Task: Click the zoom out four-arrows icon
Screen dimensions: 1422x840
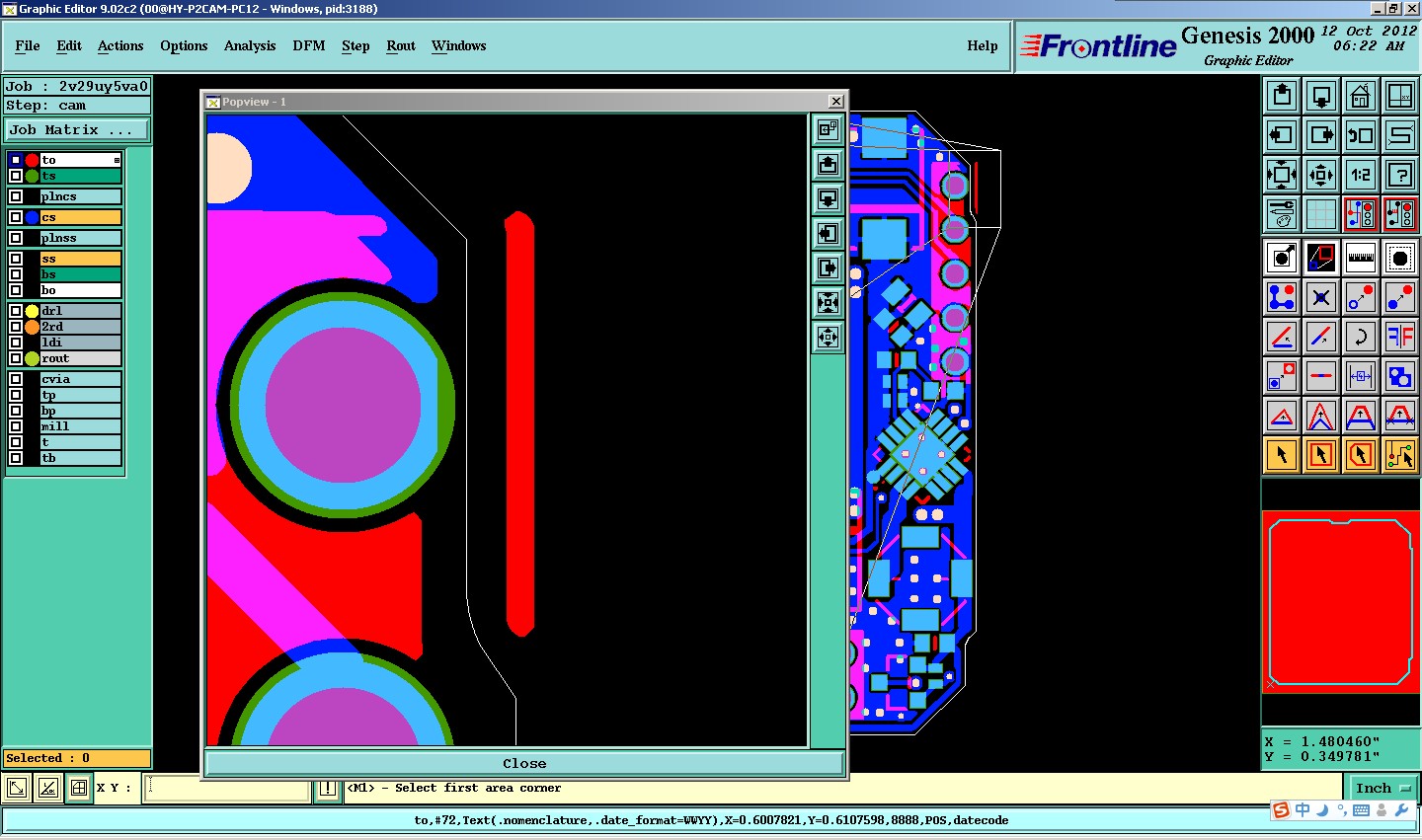Action: [1321, 175]
